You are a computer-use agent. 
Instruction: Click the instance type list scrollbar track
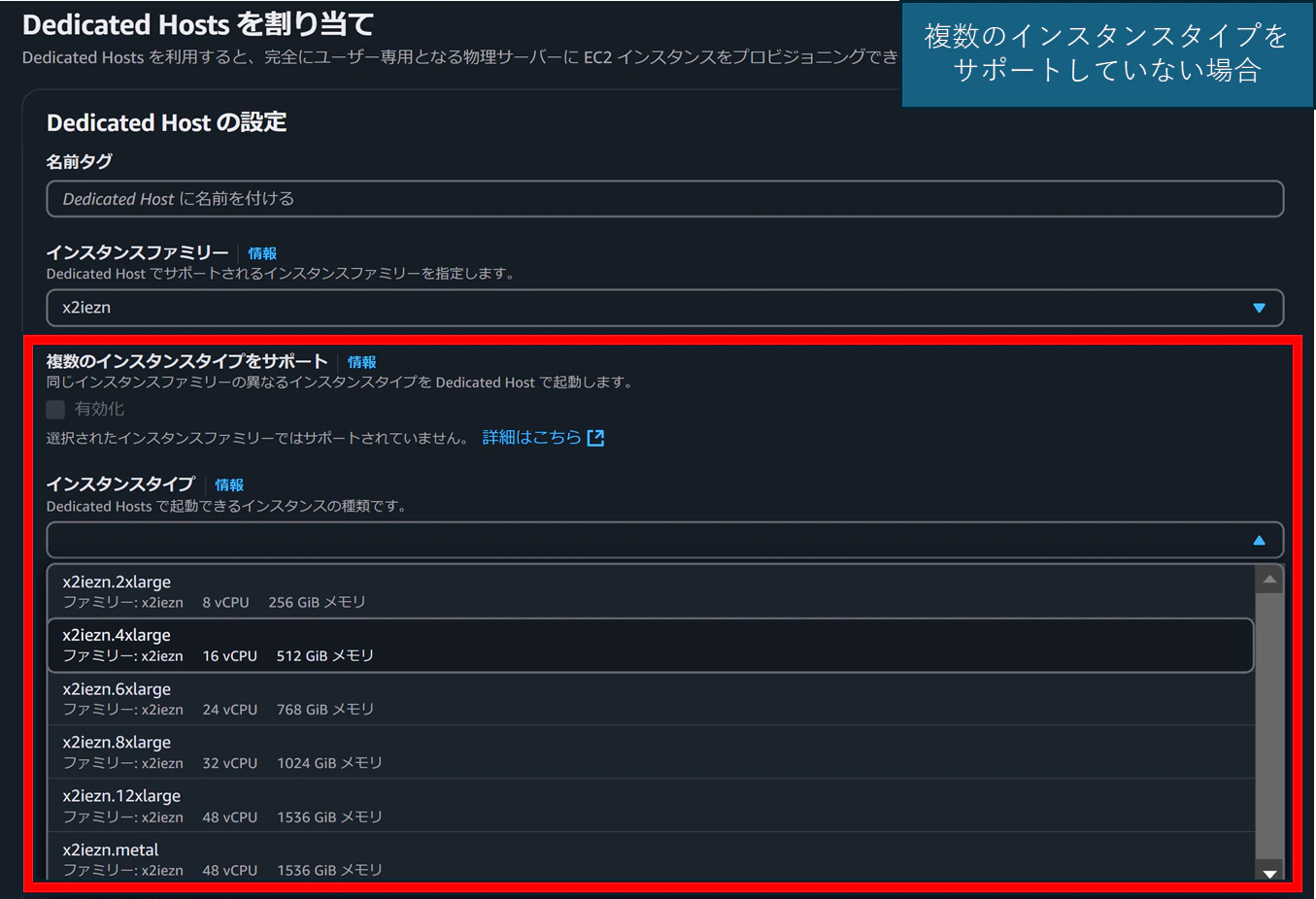point(1269,726)
